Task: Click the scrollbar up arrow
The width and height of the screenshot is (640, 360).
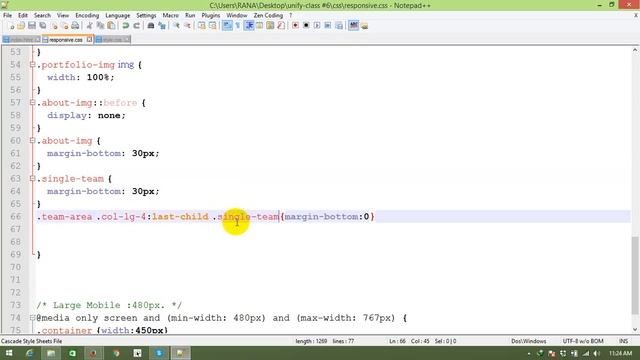Action: (x=635, y=50)
